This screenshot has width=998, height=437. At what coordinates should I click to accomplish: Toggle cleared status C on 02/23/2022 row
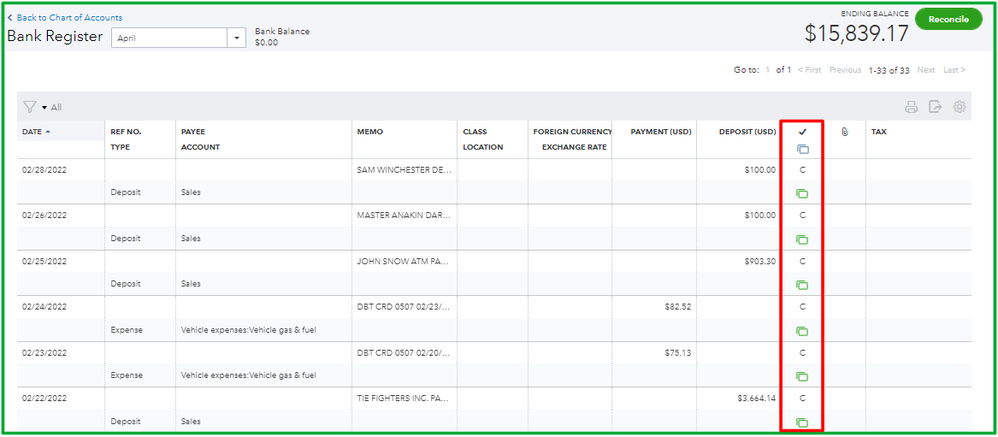802,352
